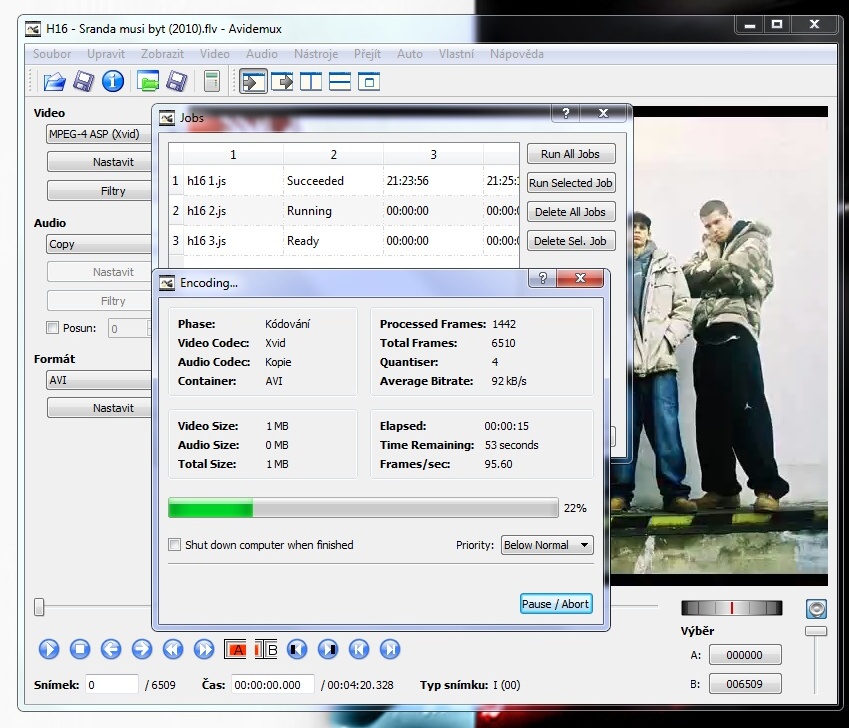Image resolution: width=849 pixels, height=728 pixels.
Task: Open the AVI format dropdown
Action: pyautogui.click(x=98, y=380)
